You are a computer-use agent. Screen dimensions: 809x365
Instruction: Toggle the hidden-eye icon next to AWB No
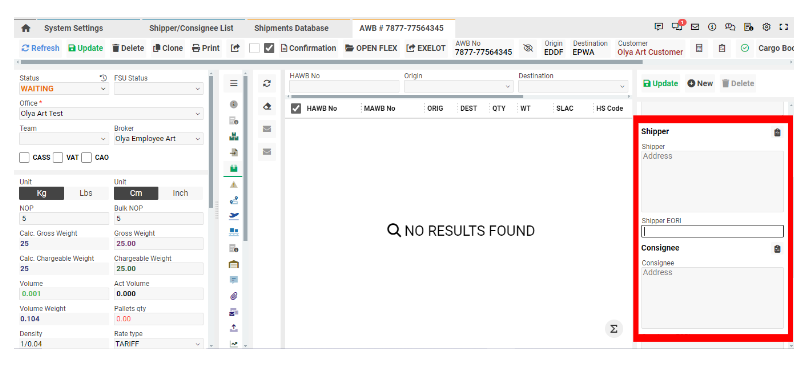point(527,48)
